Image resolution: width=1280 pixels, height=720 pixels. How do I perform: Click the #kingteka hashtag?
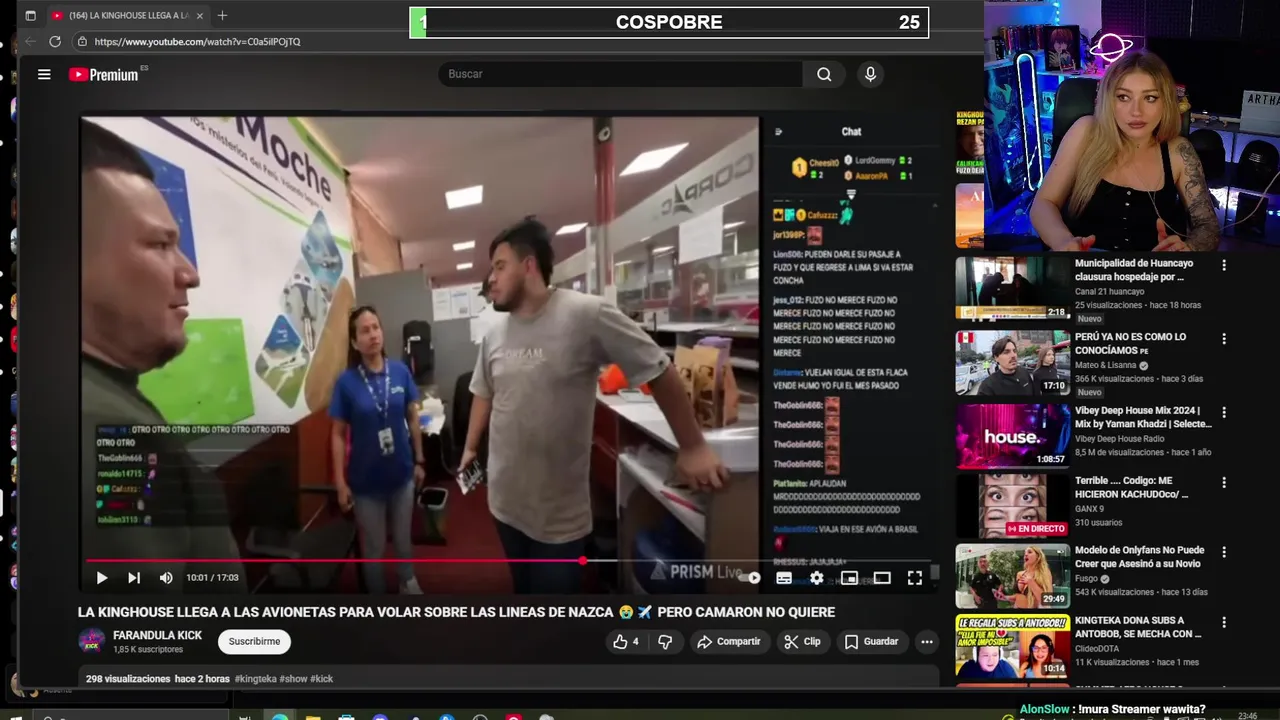255,679
